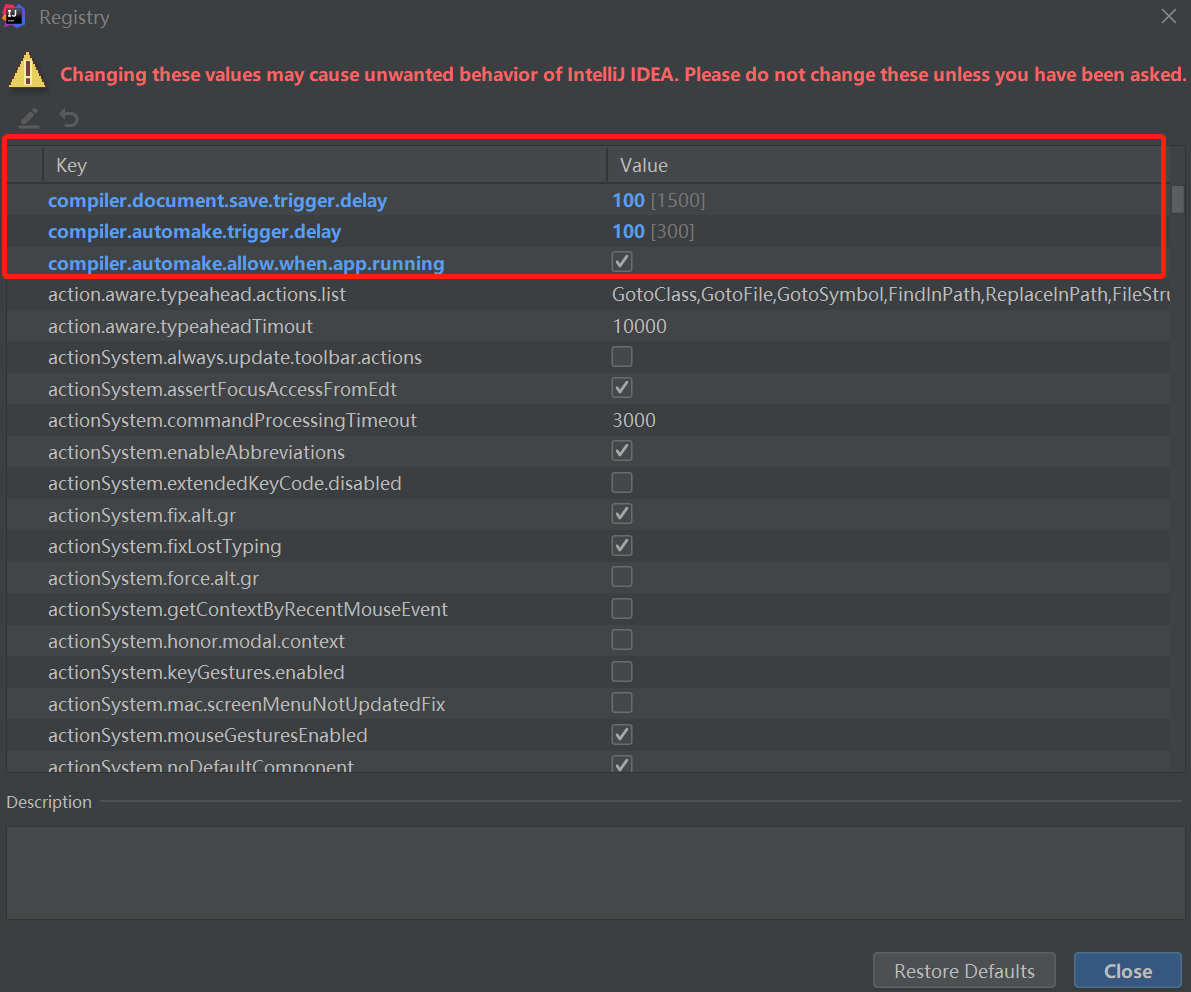Select actionSystem.mouseGesturesEnabled key text
The width and height of the screenshot is (1191, 992).
point(207,736)
